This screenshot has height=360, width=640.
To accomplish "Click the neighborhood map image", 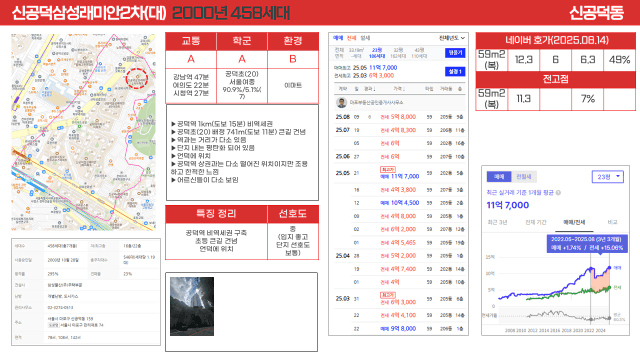I will [x=83, y=132].
